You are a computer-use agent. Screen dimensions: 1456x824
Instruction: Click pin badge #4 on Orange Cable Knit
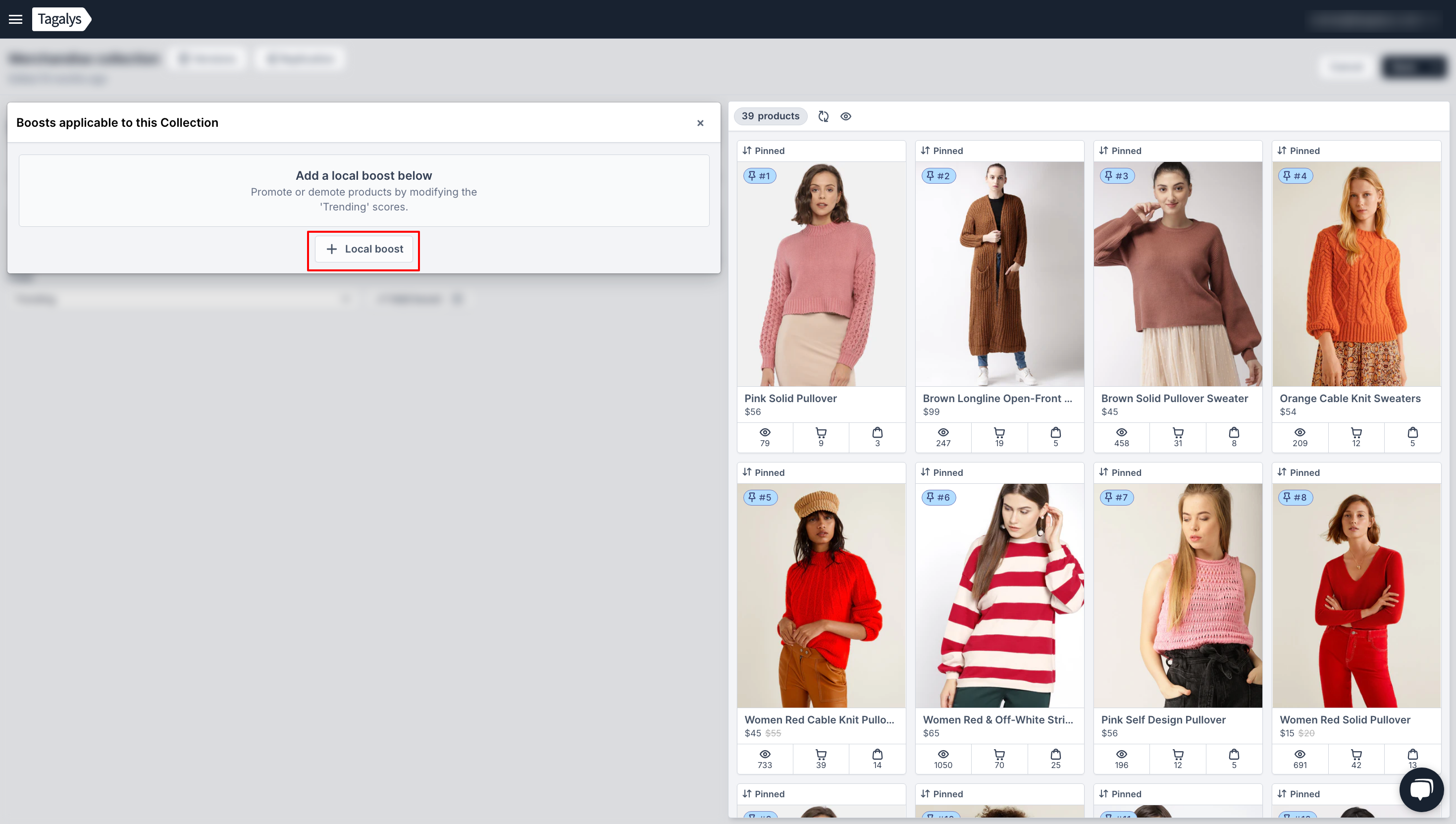click(x=1295, y=176)
